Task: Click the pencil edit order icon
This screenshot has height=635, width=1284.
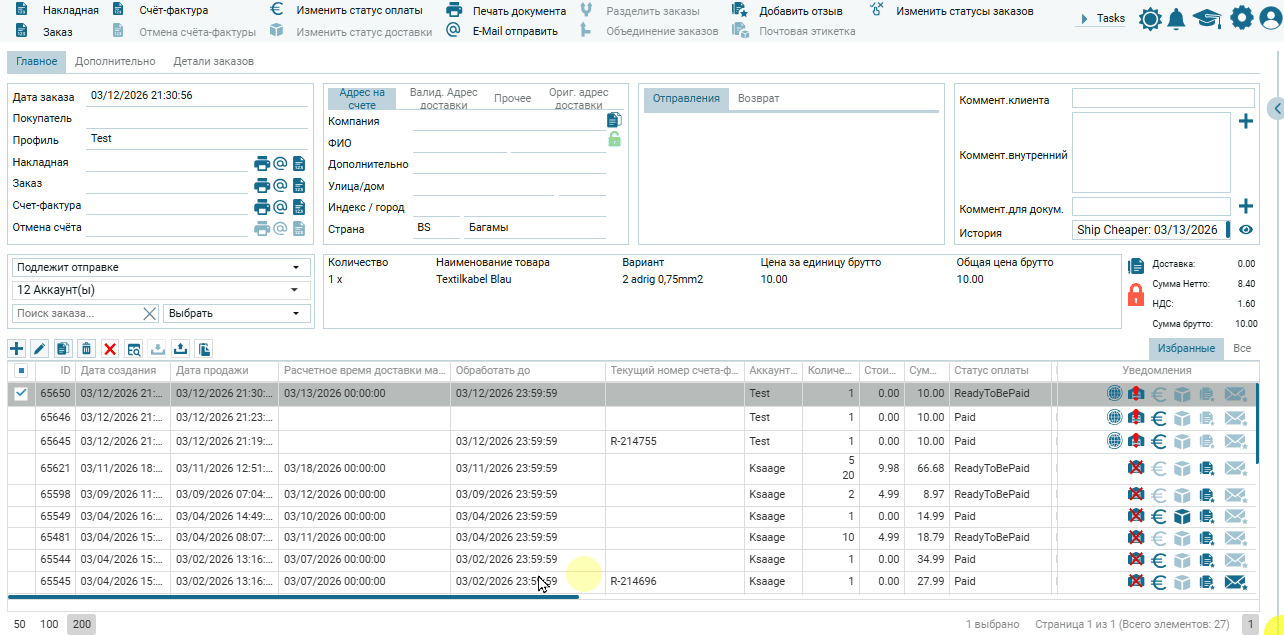Action: pyautogui.click(x=40, y=349)
